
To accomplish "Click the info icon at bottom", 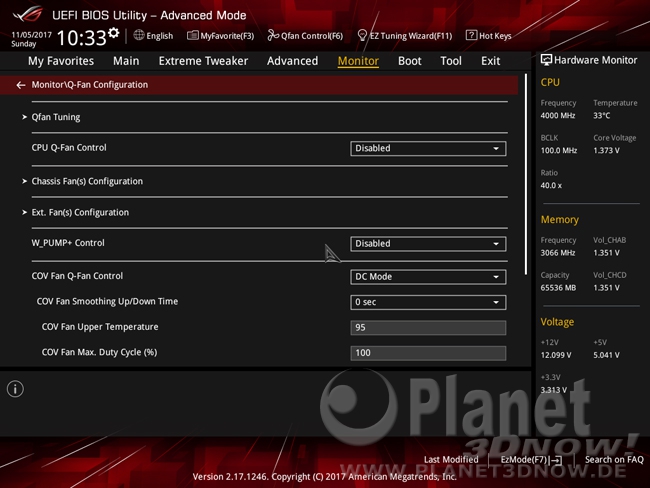I will click(x=15, y=389).
